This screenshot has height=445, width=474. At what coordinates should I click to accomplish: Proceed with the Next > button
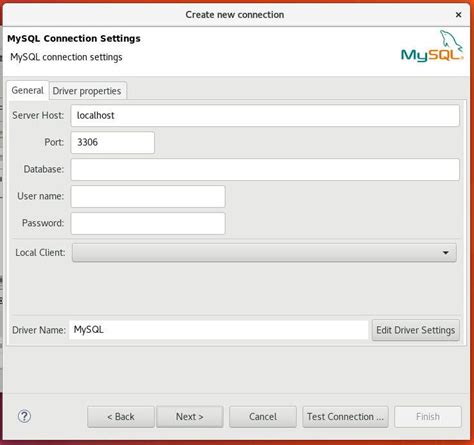coord(190,417)
